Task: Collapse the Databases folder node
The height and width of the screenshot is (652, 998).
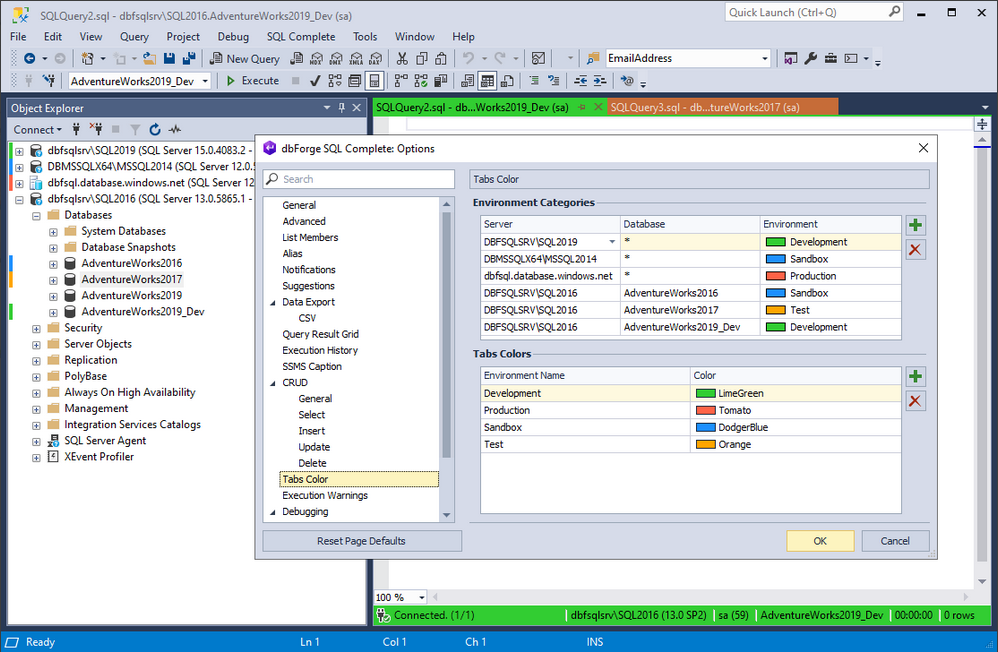Action: [x=36, y=216]
